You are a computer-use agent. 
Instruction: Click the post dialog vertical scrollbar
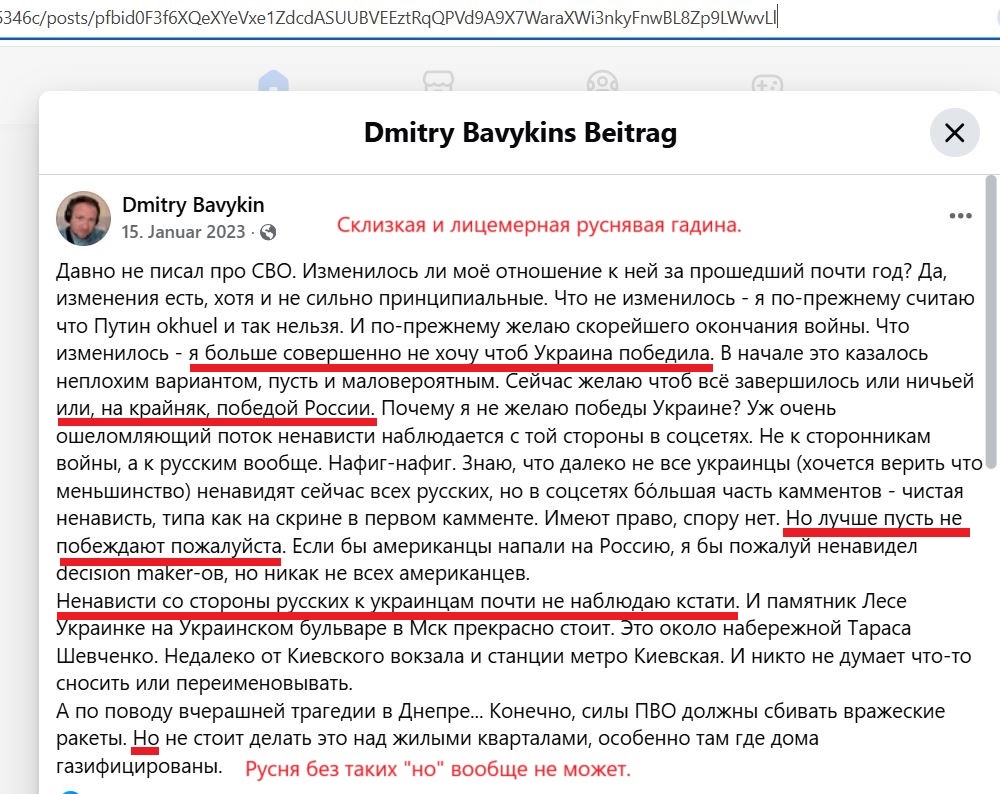991,322
